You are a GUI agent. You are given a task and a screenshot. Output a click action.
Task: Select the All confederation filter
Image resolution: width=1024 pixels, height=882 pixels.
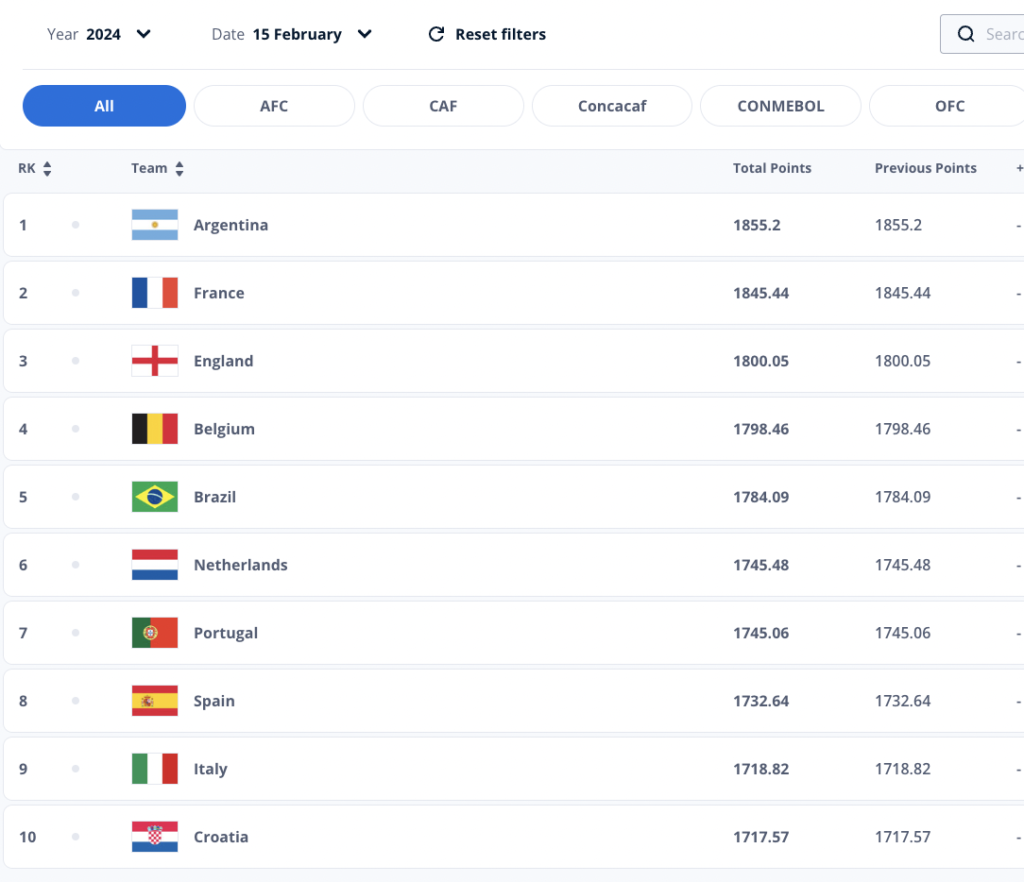(104, 106)
